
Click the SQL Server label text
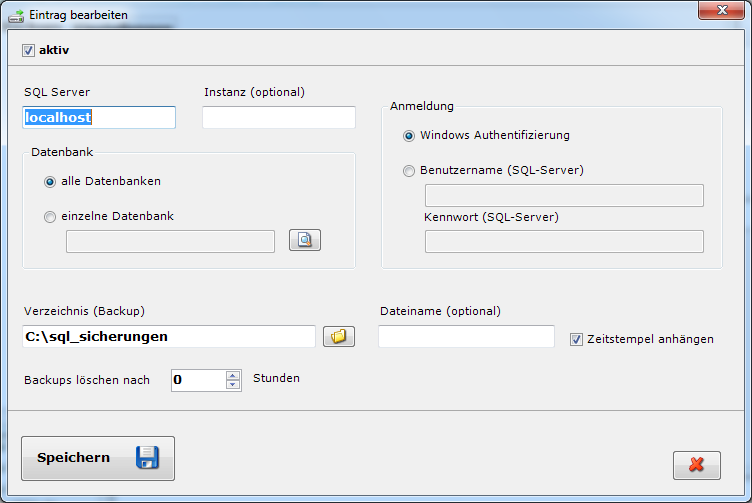pyautogui.click(x=57, y=92)
